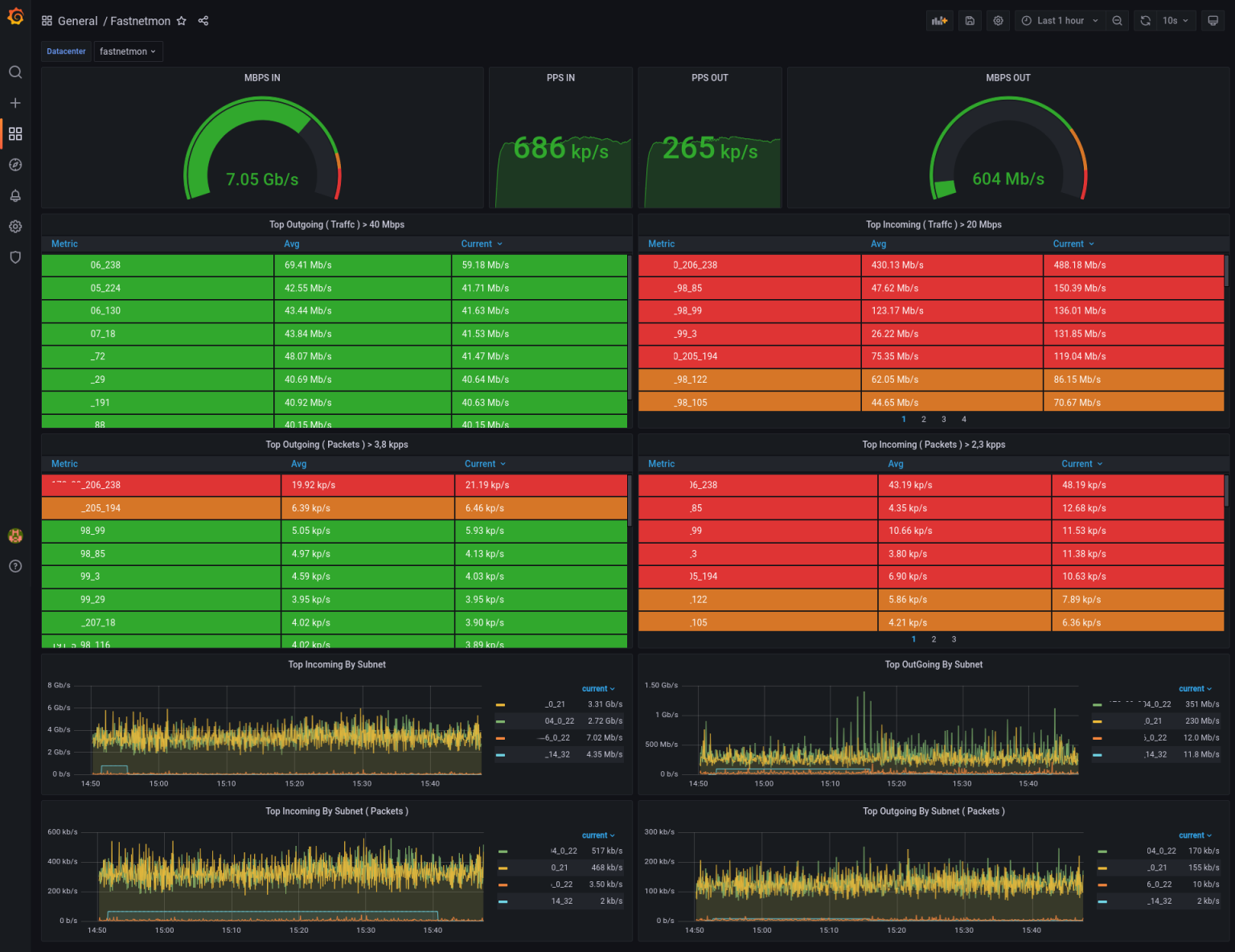Viewport: 1235px width, 952px height.
Task: Click the Grafana logo
Action: coord(15,15)
